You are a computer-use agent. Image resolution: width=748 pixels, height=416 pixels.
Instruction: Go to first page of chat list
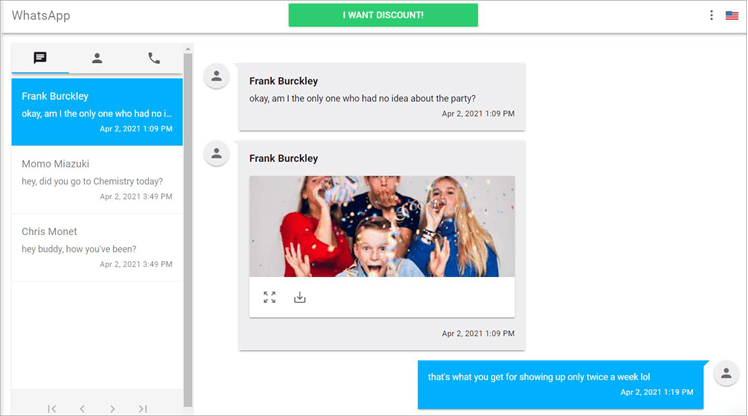click(x=52, y=408)
